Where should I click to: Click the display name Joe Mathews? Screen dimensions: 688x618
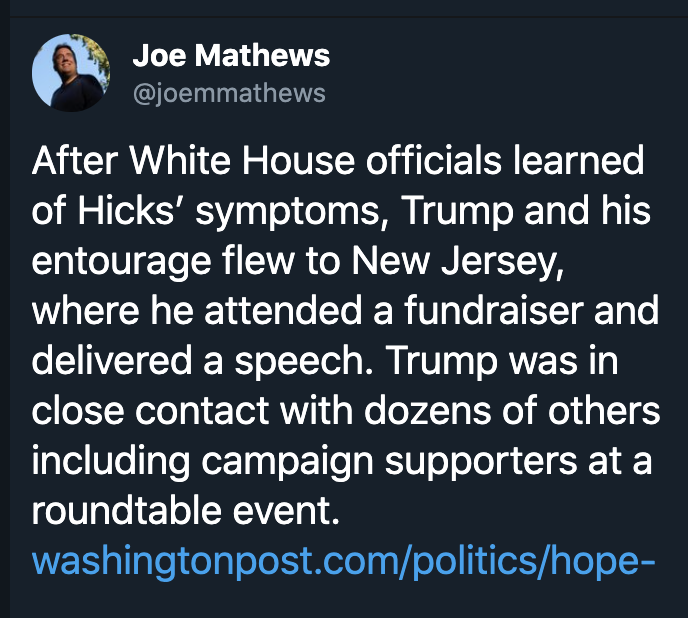(x=231, y=56)
